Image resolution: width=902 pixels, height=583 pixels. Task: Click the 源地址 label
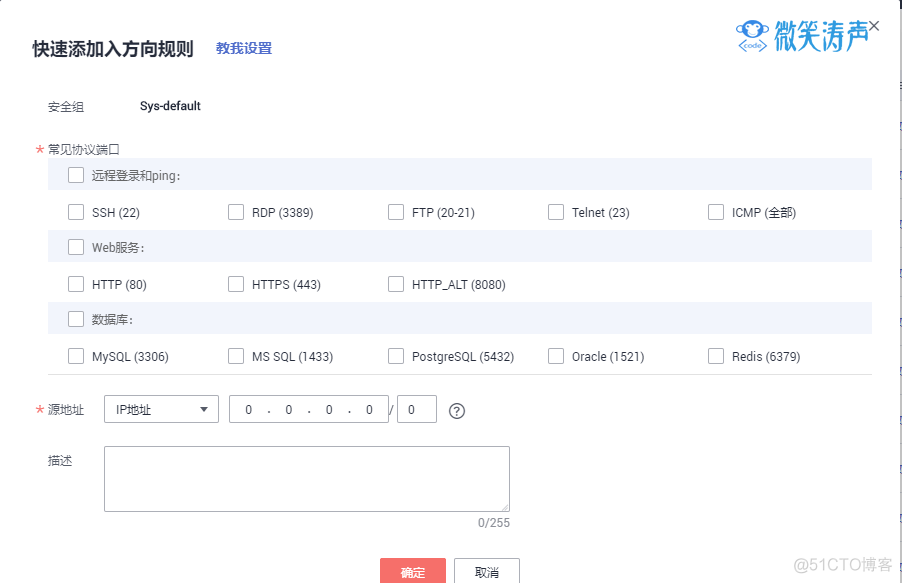66,410
